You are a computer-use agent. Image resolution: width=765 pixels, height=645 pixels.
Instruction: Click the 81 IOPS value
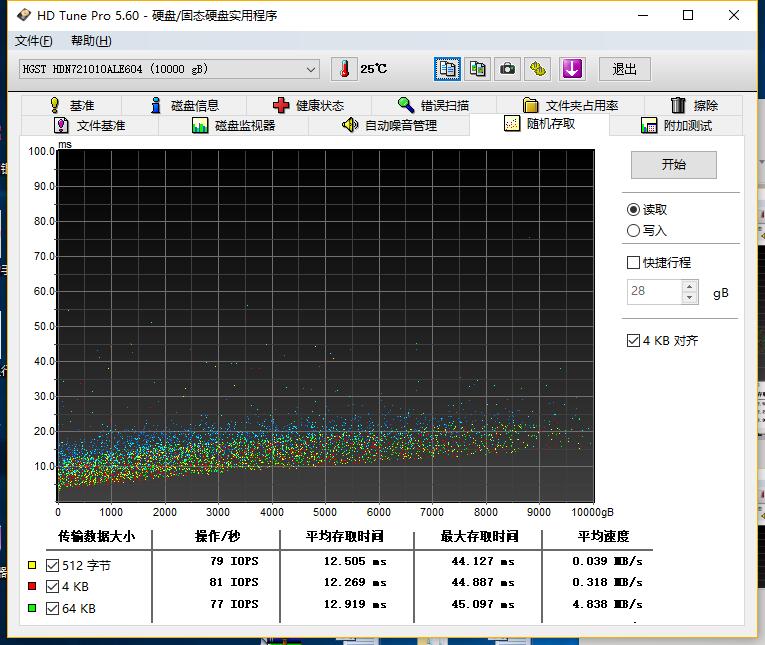pyautogui.click(x=234, y=582)
